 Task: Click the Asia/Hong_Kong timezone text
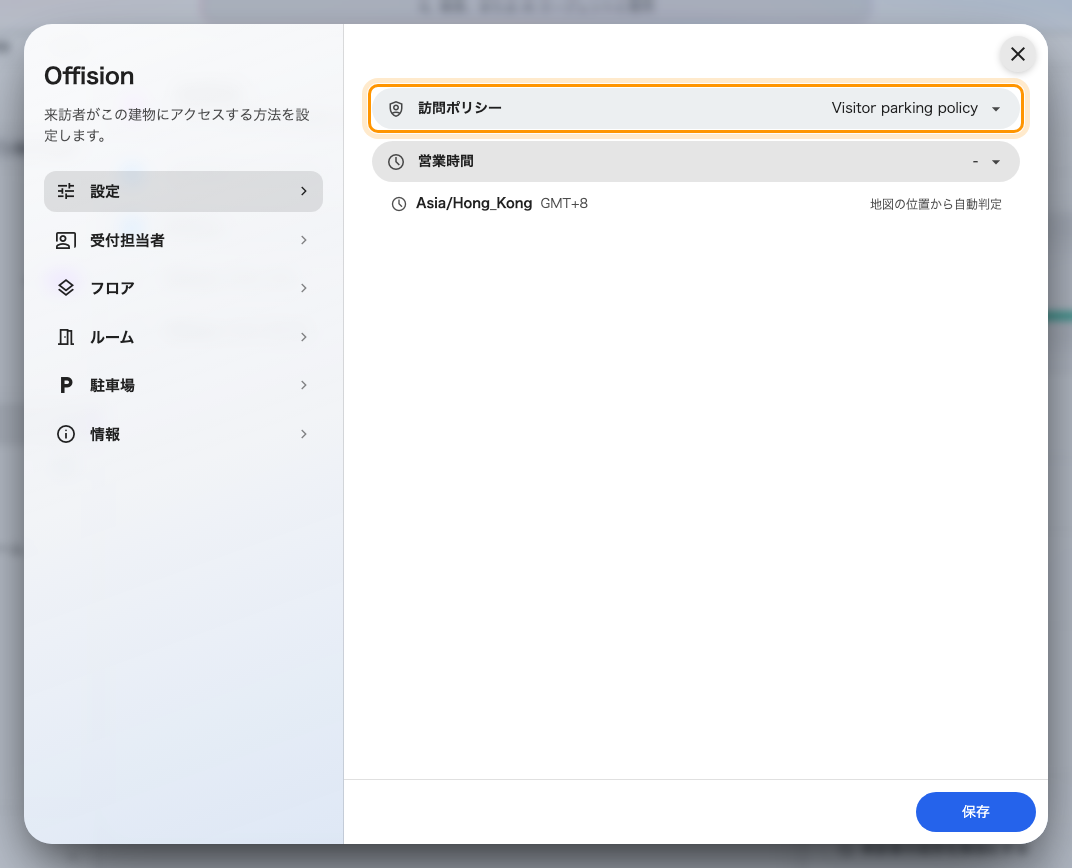click(x=474, y=203)
